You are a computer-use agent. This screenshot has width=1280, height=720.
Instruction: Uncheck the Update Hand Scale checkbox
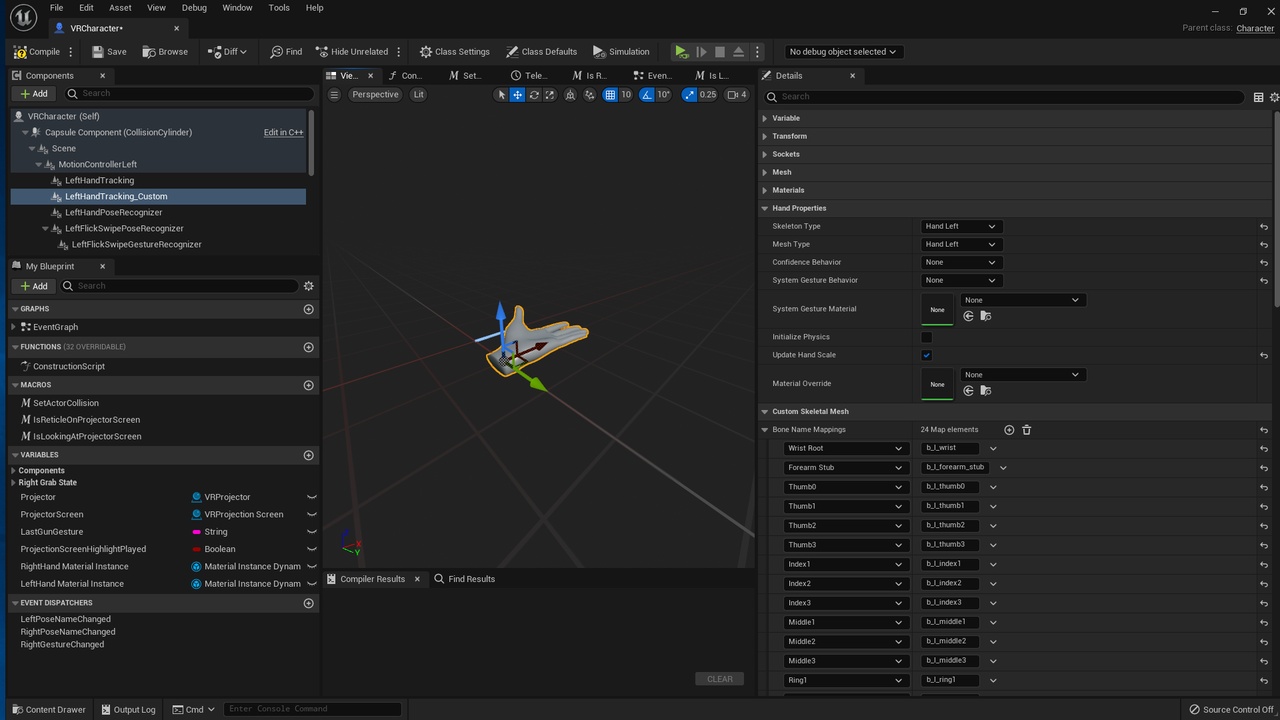click(926, 355)
